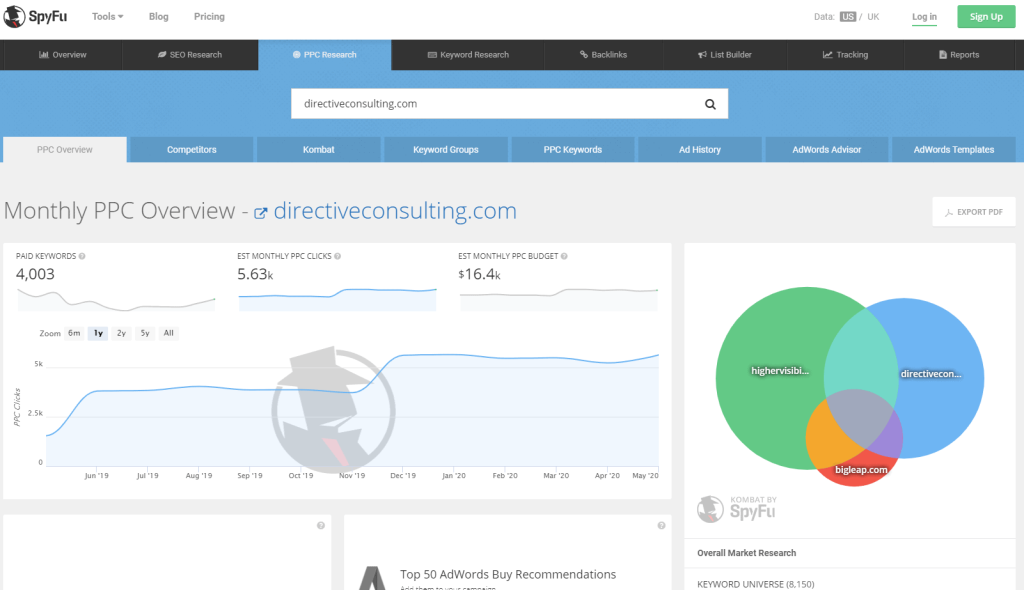Viewport: 1024px width, 590px height.
Task: Click the SpyFu logo in header
Action: [35, 16]
